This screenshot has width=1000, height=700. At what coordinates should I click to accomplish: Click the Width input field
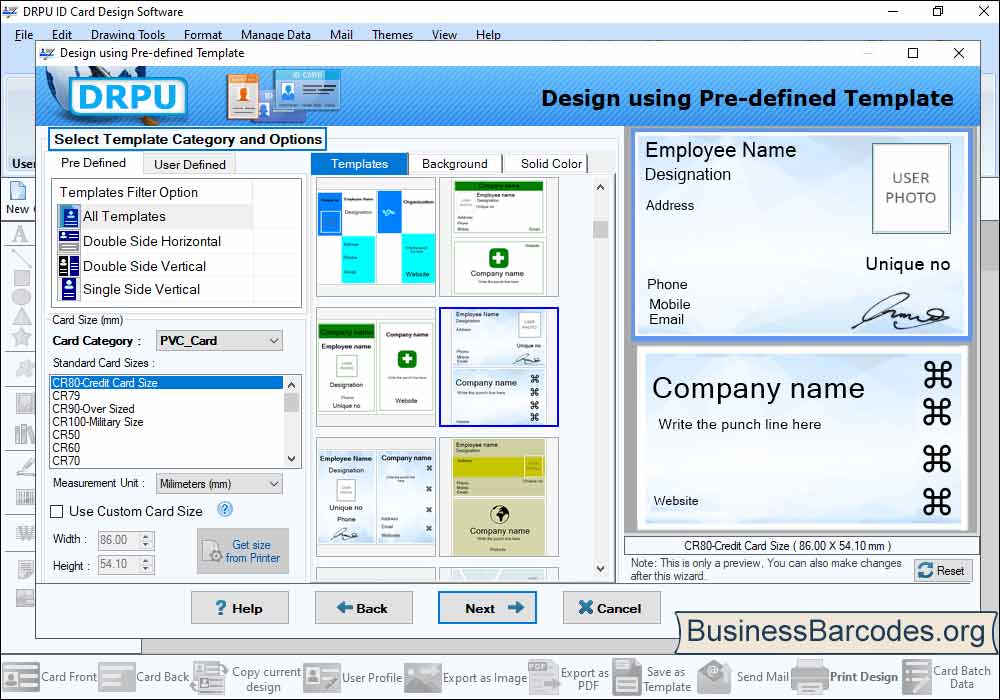[119, 540]
